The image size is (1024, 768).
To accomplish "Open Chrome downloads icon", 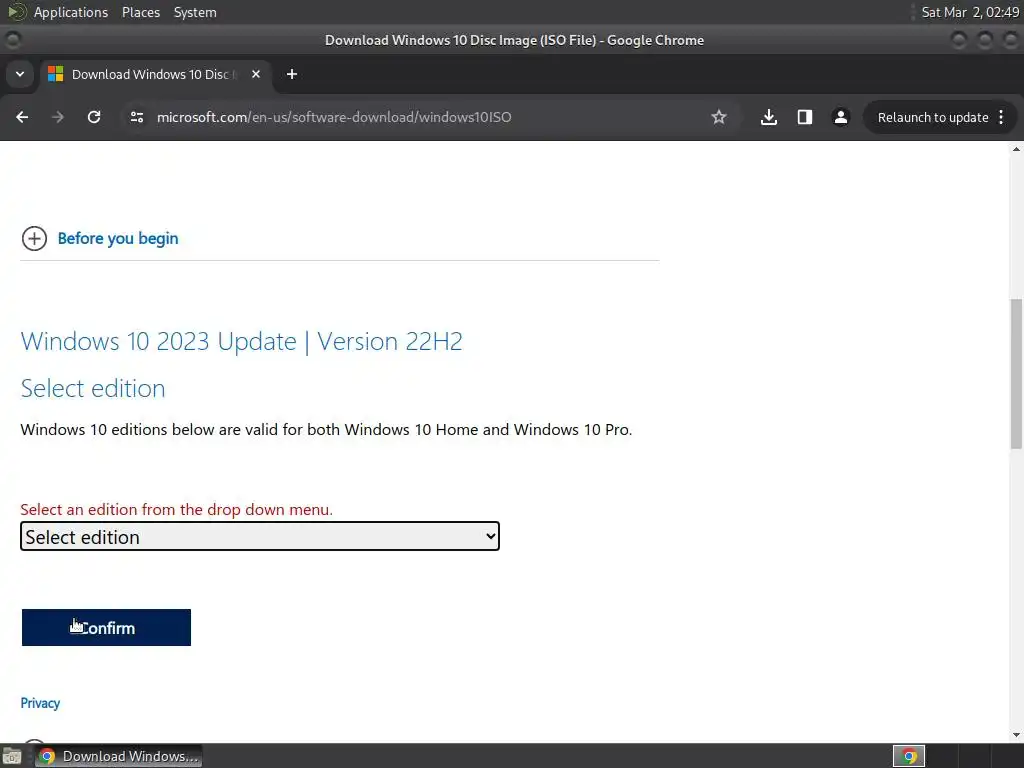I will pos(769,117).
